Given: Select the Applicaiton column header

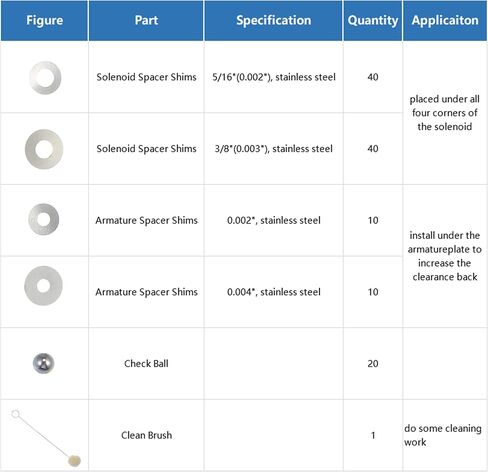Looking at the screenshot, I should 445,20.
